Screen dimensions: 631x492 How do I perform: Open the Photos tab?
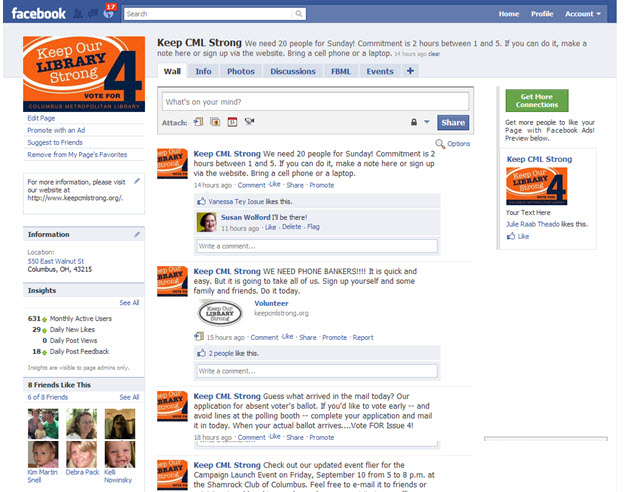click(x=241, y=71)
